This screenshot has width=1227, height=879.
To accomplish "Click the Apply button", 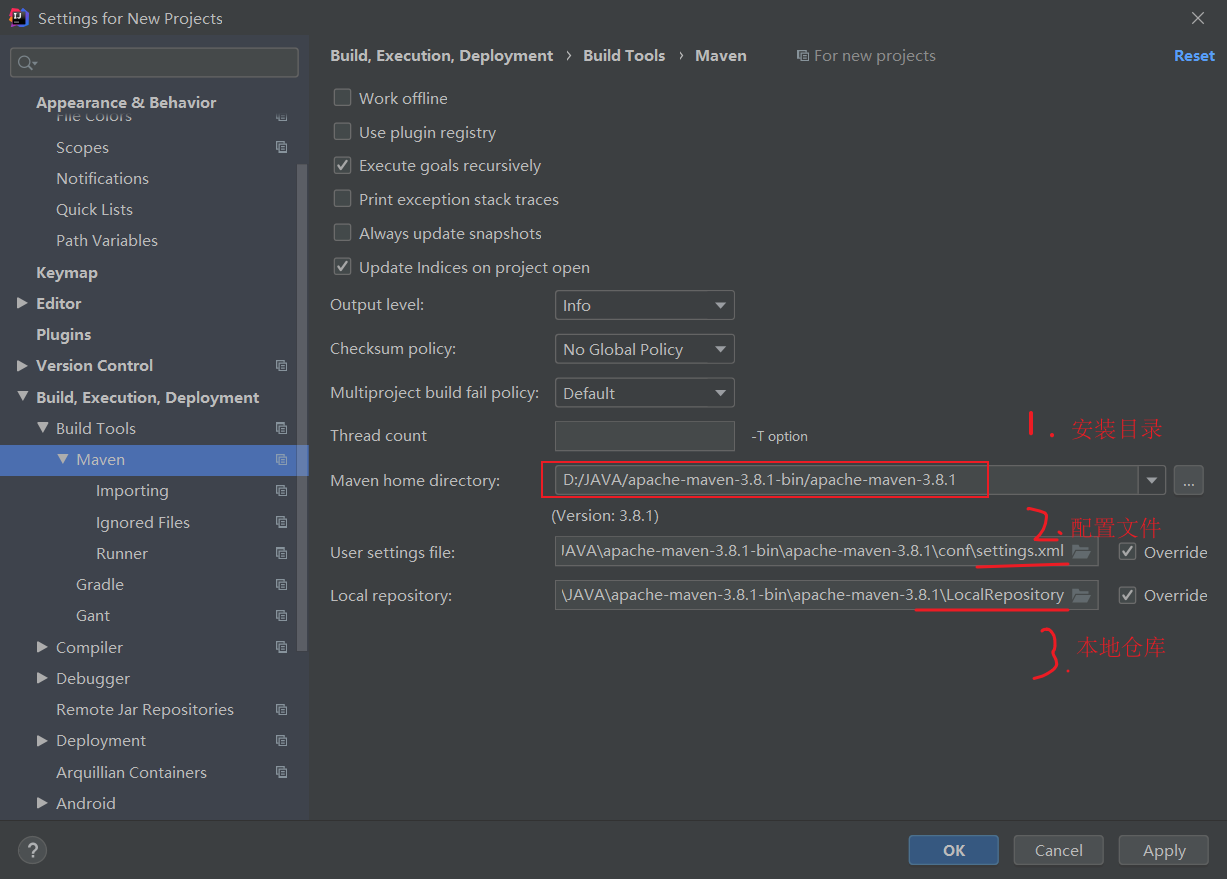I will click(1164, 850).
